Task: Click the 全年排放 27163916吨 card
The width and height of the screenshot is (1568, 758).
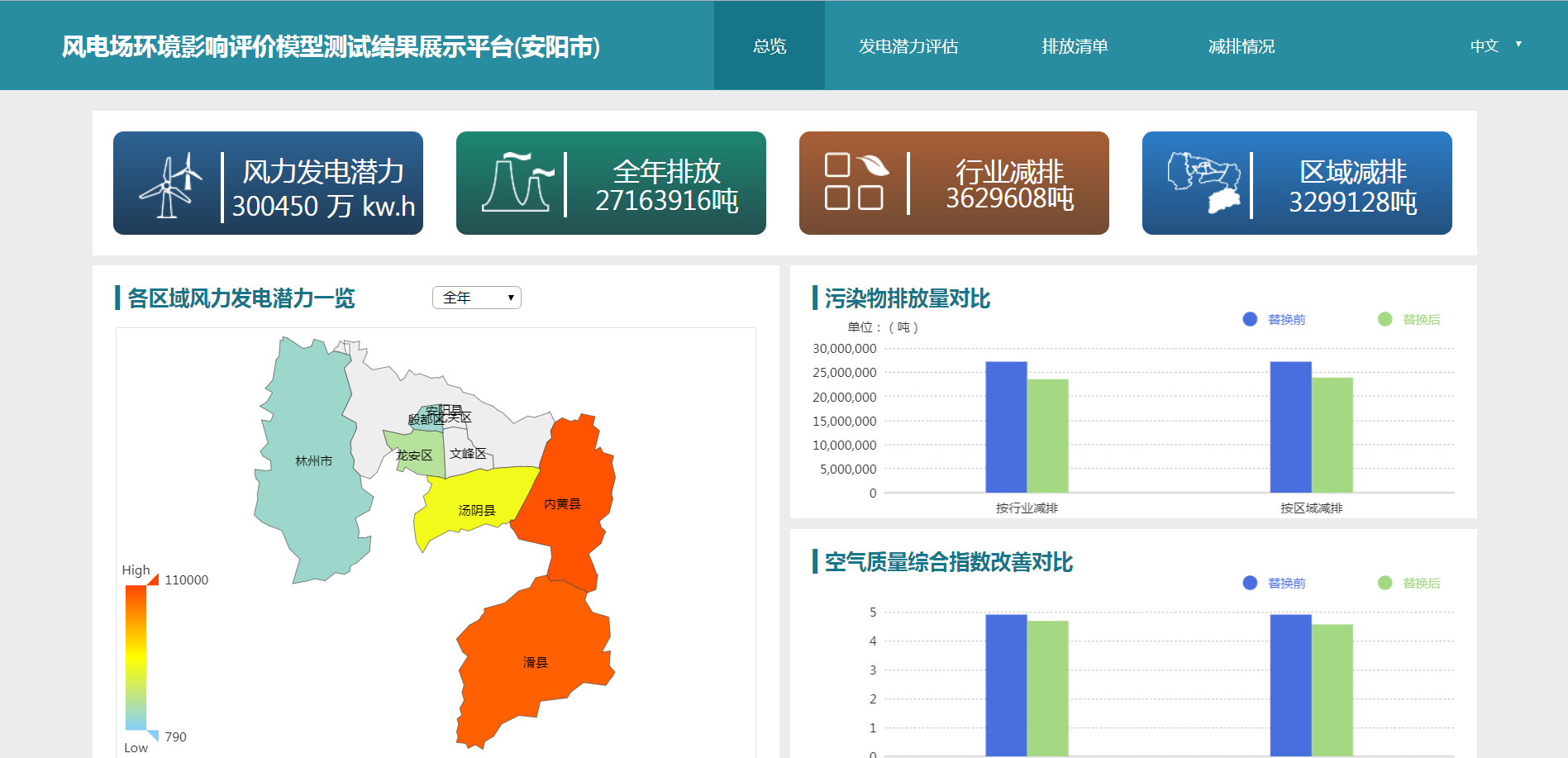Action: coord(611,183)
